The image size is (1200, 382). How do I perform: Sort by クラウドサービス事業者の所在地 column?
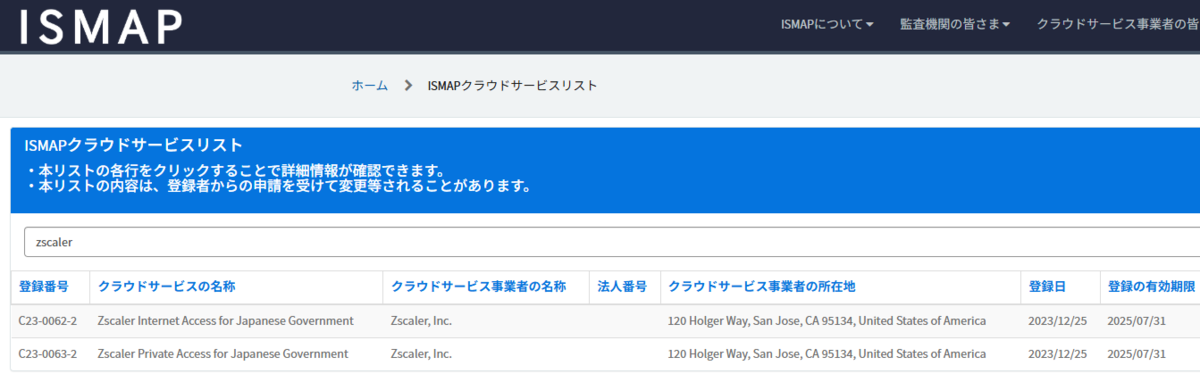pos(762,286)
